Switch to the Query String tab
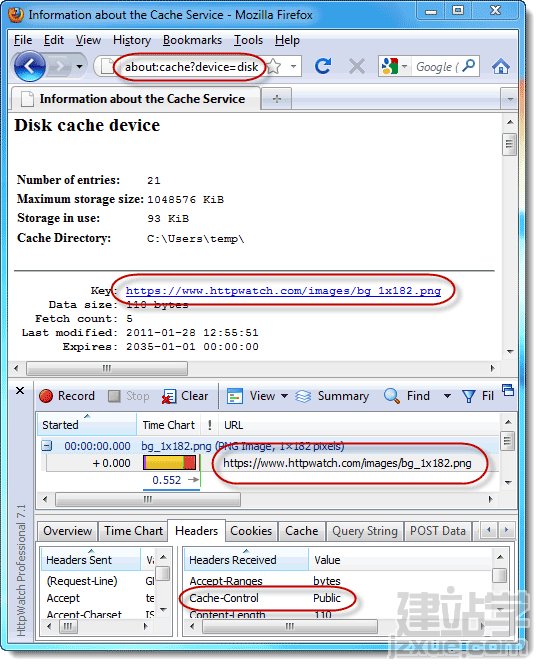This screenshot has height=666, width=541. coord(365,531)
